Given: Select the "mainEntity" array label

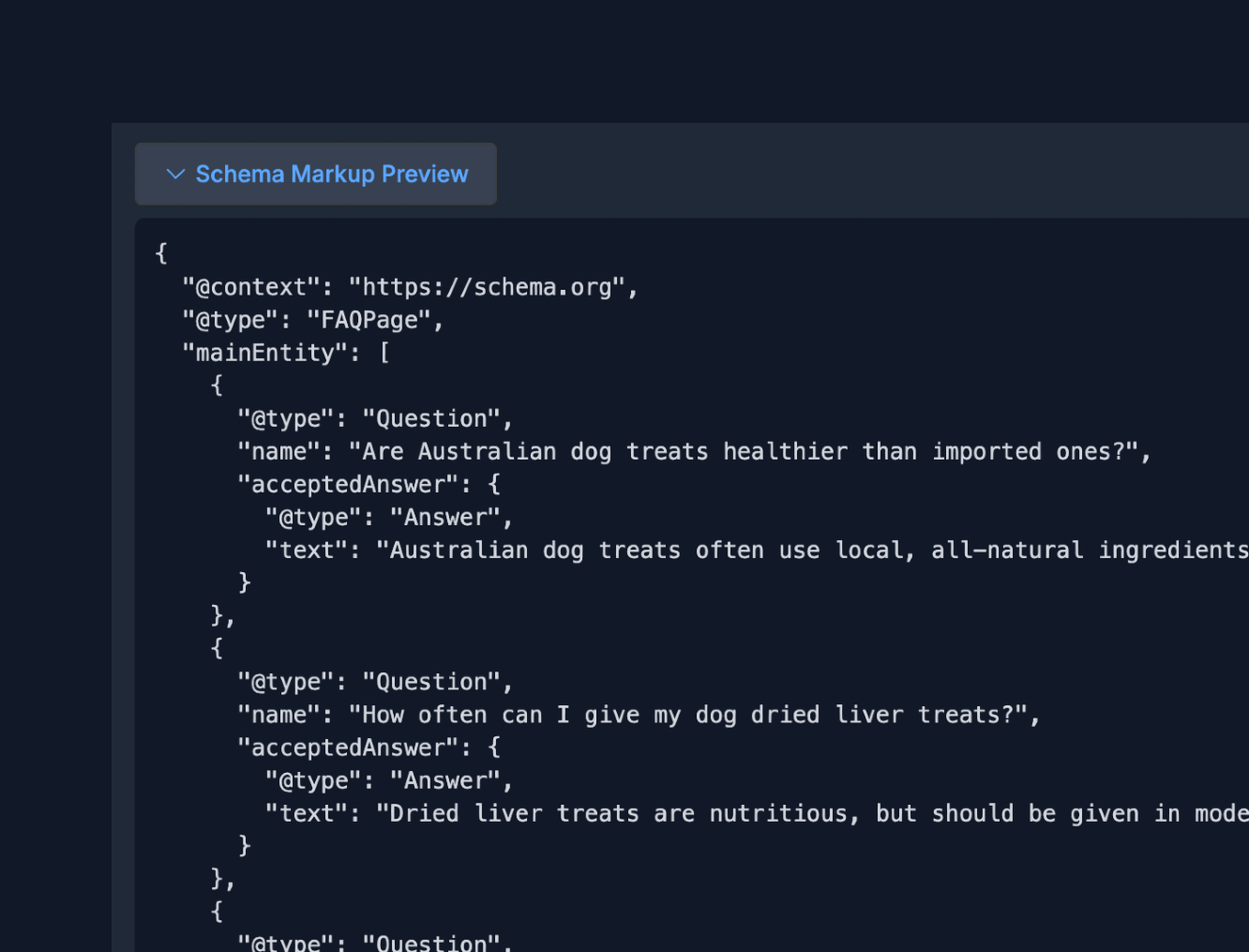Looking at the screenshot, I should click(267, 352).
